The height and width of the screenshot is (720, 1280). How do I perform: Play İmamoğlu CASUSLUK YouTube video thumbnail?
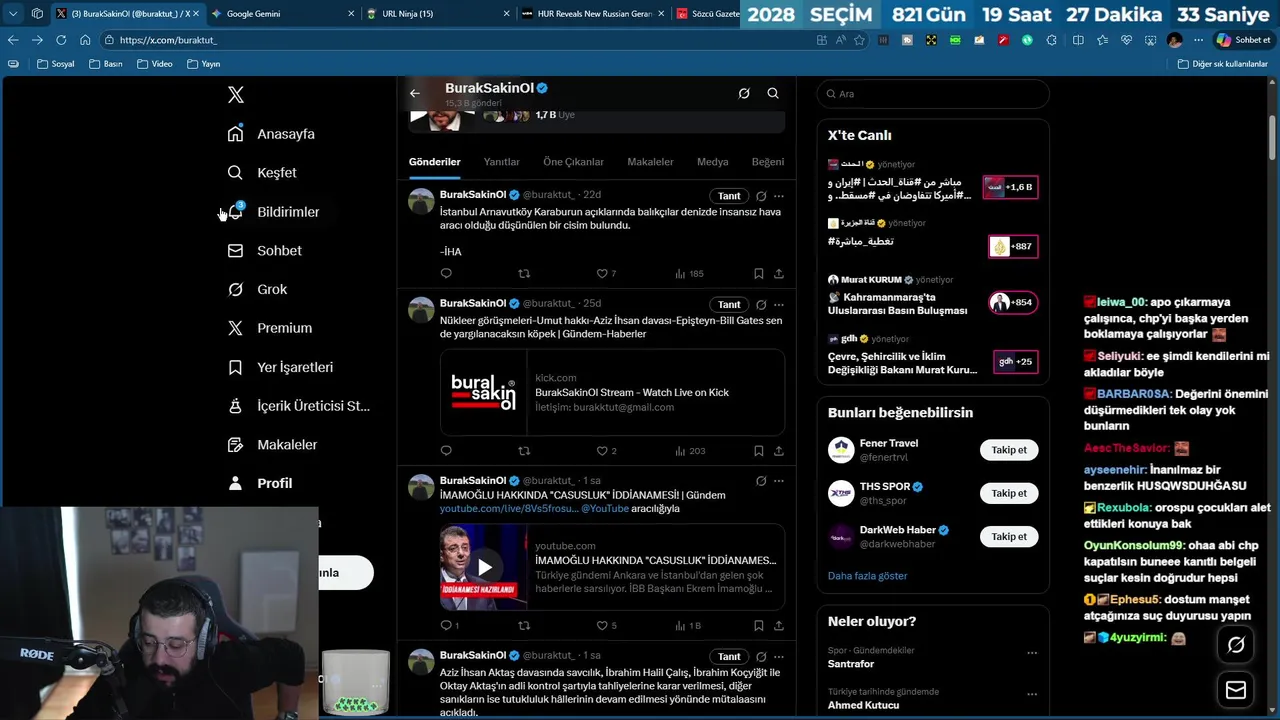[x=484, y=567]
